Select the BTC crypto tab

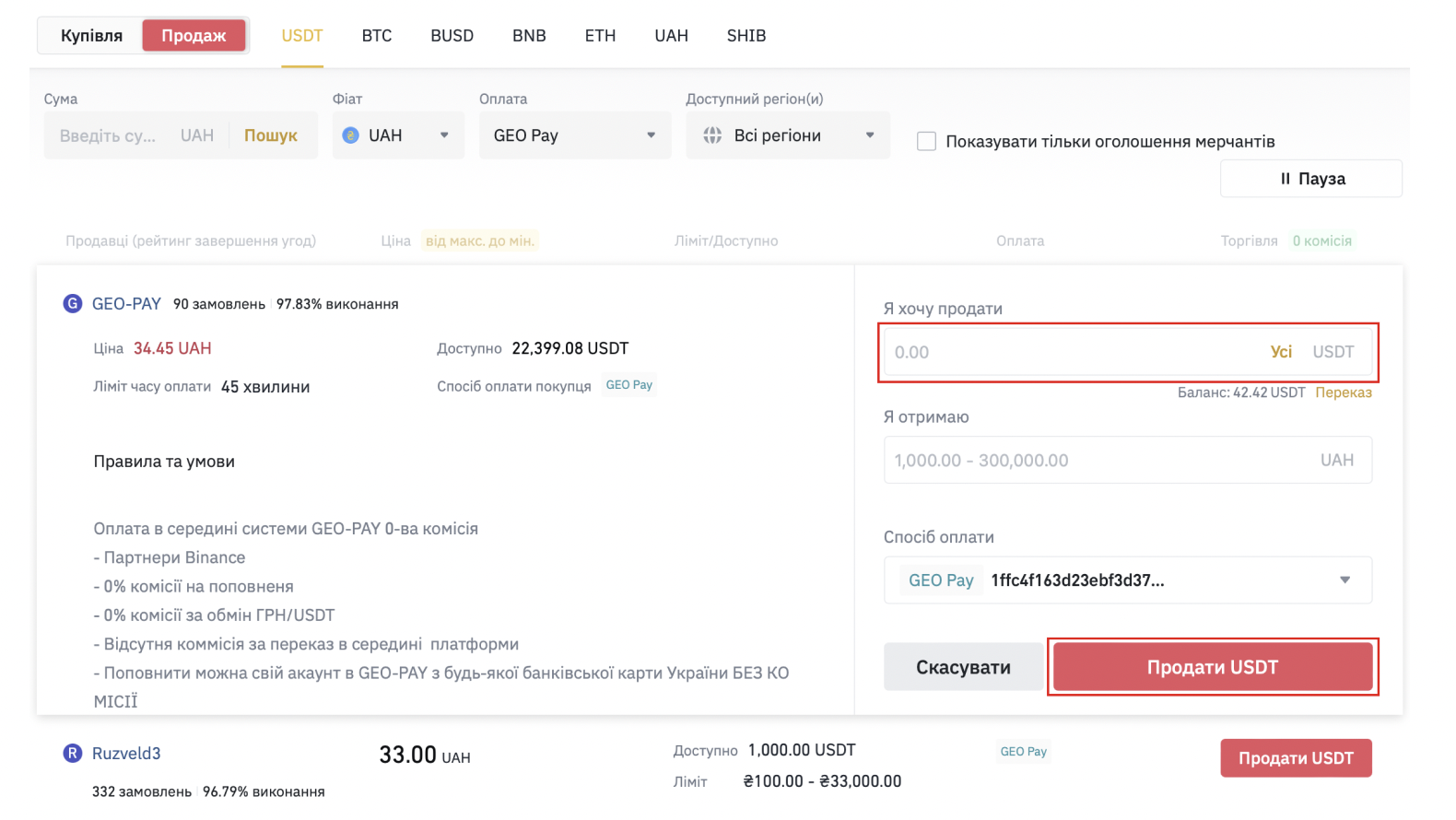pos(377,36)
